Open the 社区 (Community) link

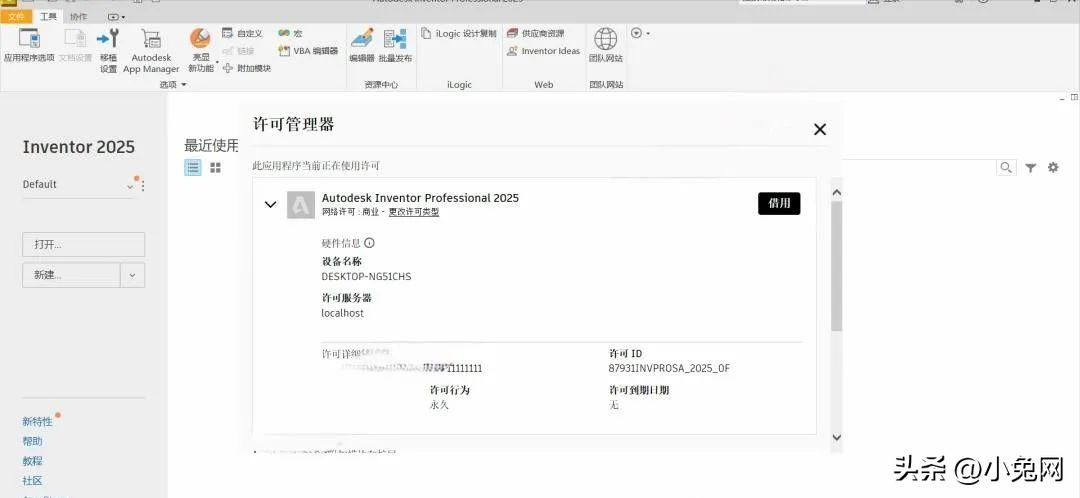[x=32, y=481]
